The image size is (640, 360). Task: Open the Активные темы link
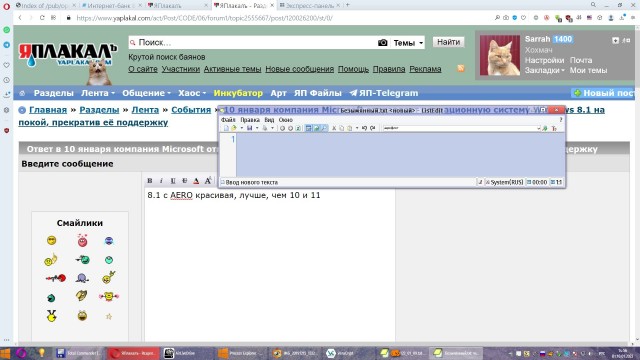pyautogui.click(x=232, y=69)
